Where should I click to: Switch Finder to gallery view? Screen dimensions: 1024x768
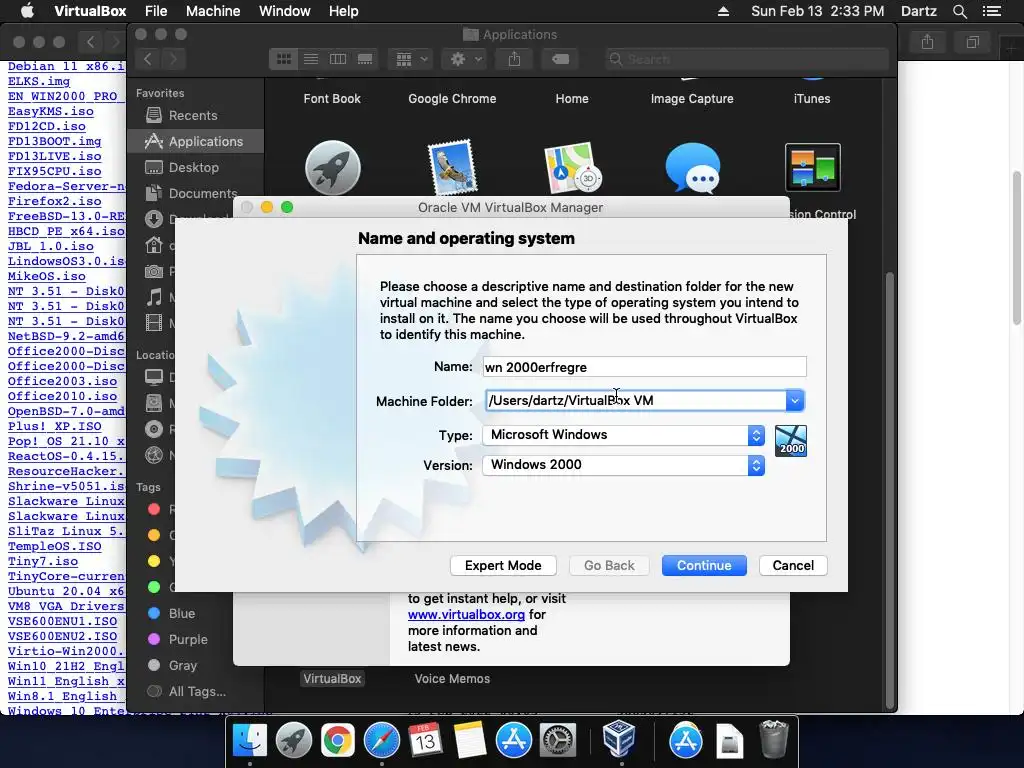(365, 59)
